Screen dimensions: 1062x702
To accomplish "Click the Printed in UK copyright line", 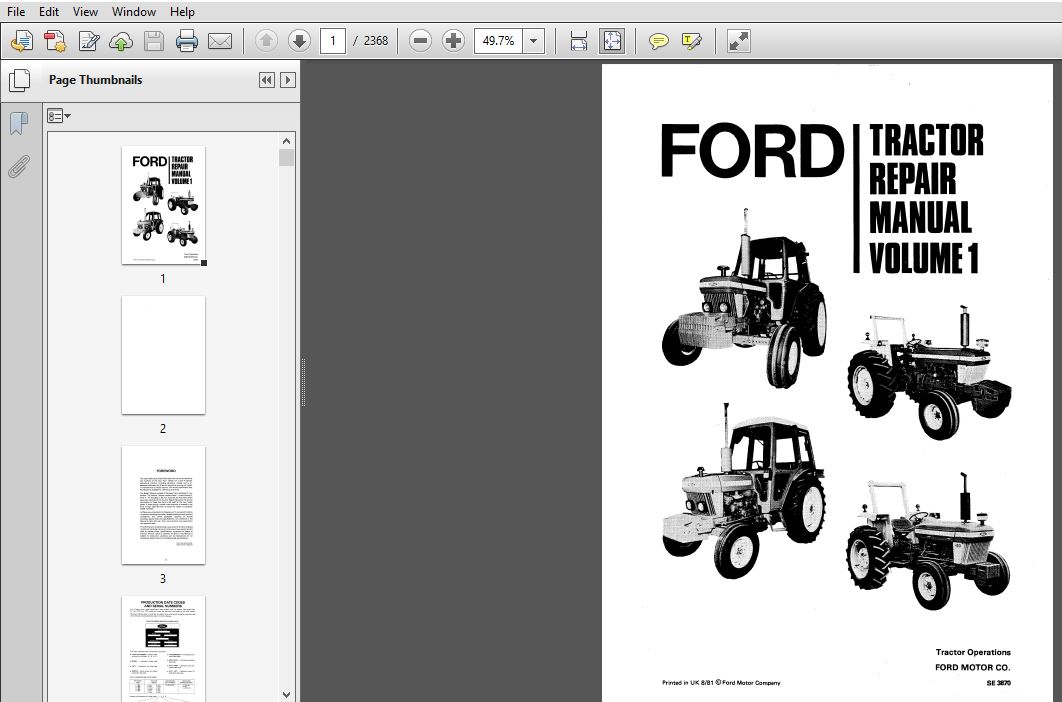I will point(721,683).
